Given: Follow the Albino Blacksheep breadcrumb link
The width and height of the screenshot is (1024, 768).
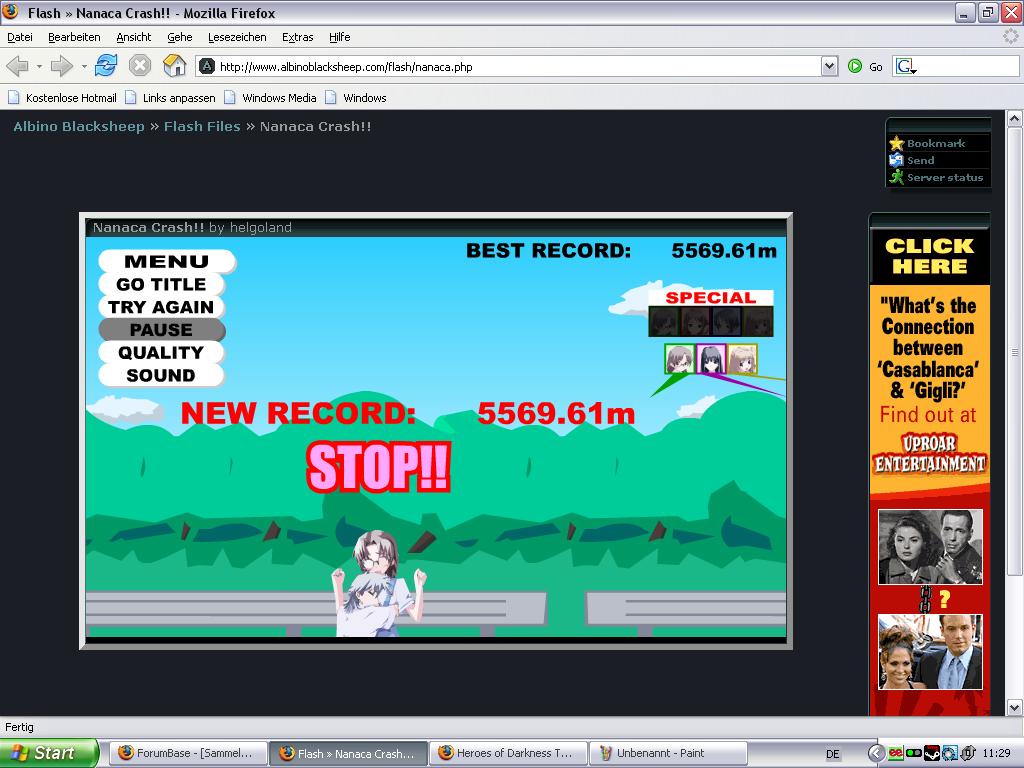Looking at the screenshot, I should click(79, 126).
